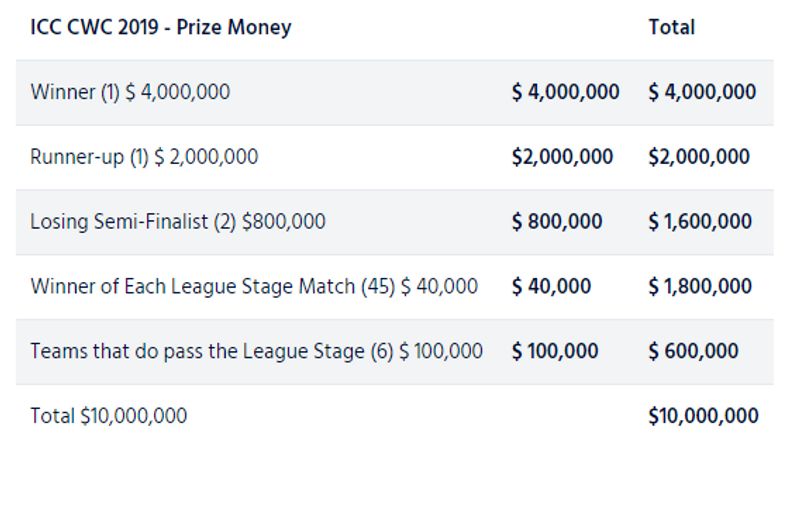Select the 'Runner-up (1) $ 2,000,000' label cell
Screen dimensions: 800x506
(x=144, y=157)
